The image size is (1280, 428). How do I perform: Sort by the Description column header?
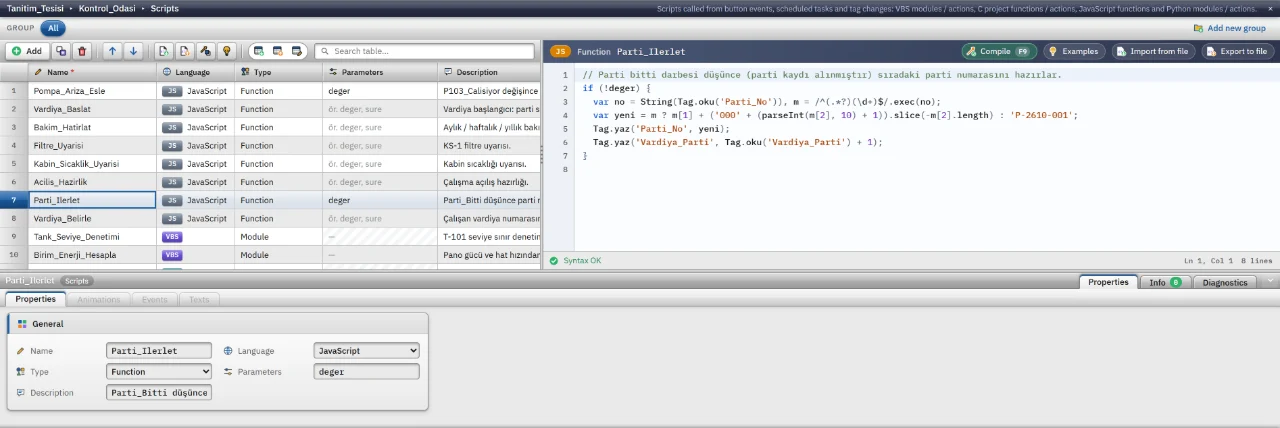pos(489,72)
